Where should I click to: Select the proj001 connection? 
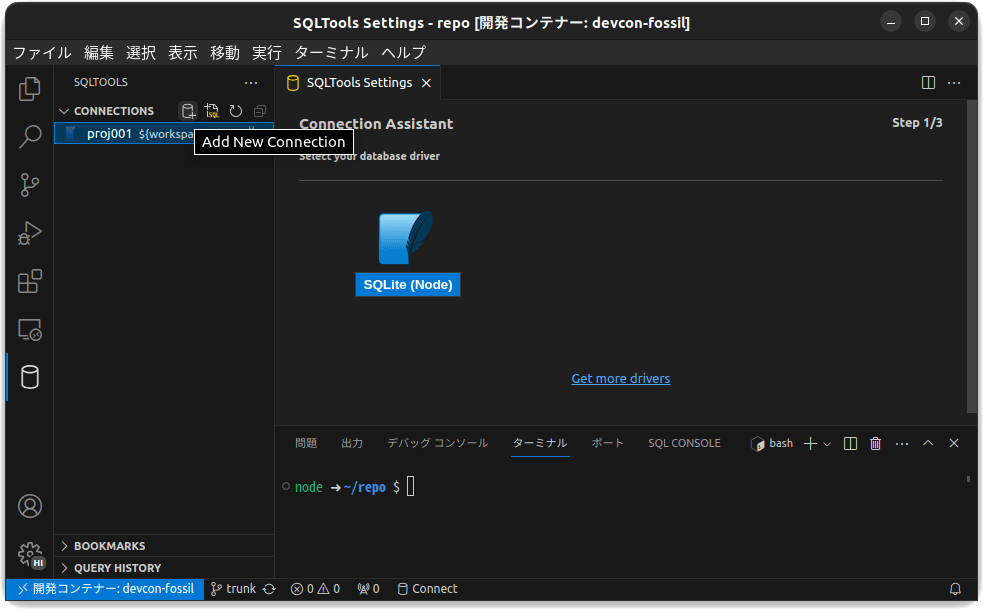point(164,134)
